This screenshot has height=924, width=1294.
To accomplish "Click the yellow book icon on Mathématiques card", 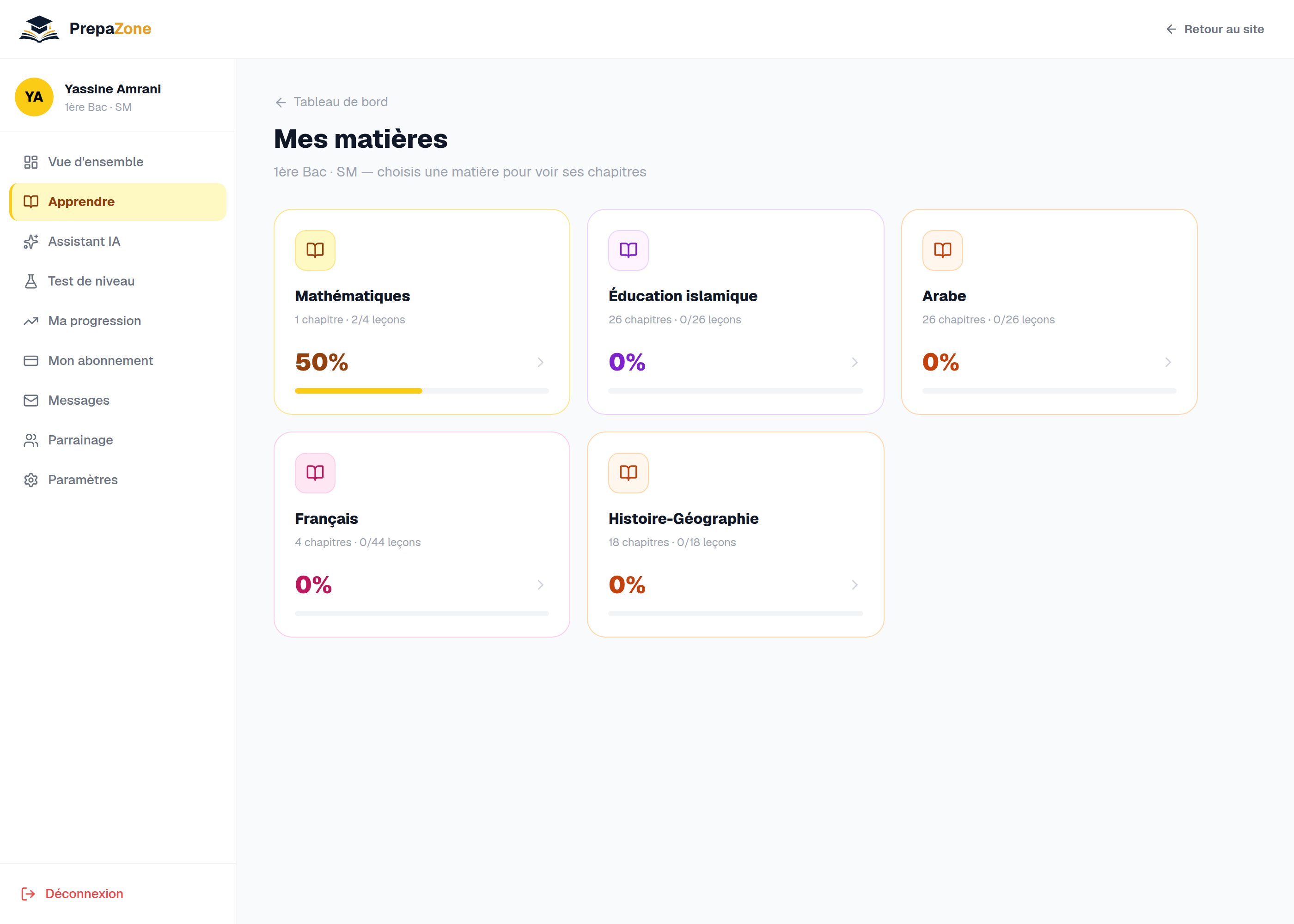I will tap(315, 250).
